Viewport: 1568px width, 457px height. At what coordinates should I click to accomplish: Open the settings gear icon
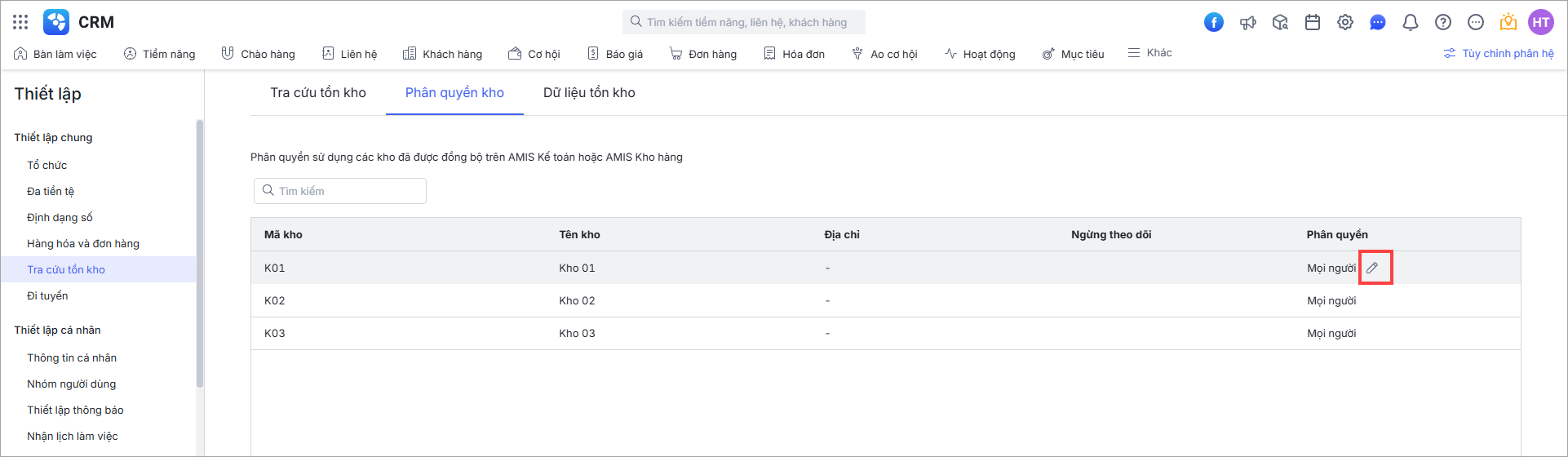pos(1345,22)
